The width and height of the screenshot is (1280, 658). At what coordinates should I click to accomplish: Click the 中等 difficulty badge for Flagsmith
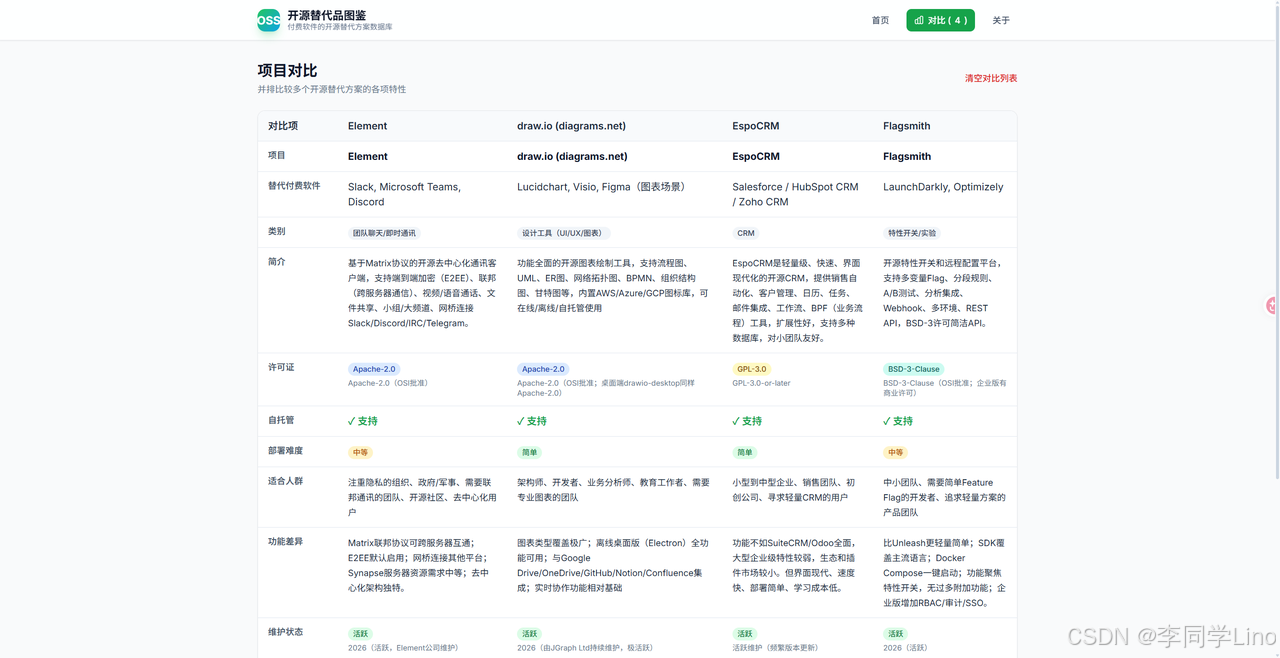895,453
